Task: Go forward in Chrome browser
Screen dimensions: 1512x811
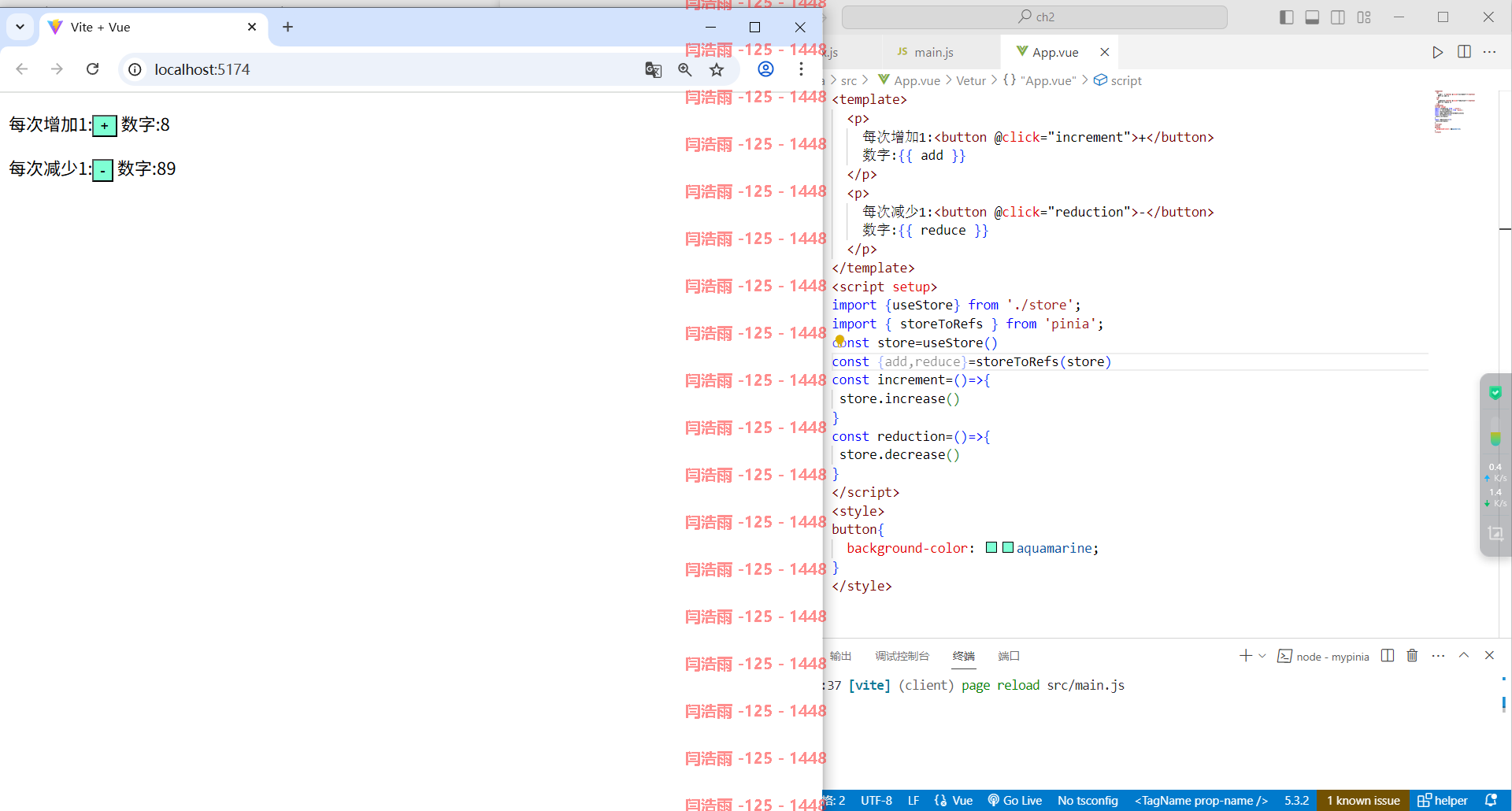Action: pos(57,69)
